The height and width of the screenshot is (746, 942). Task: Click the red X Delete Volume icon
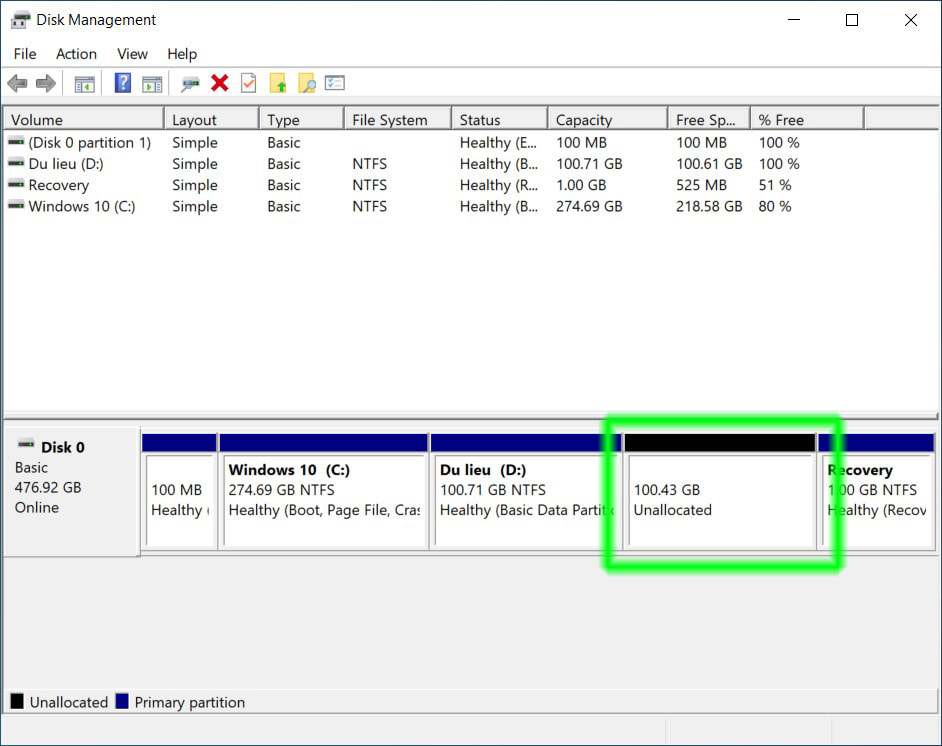[220, 83]
